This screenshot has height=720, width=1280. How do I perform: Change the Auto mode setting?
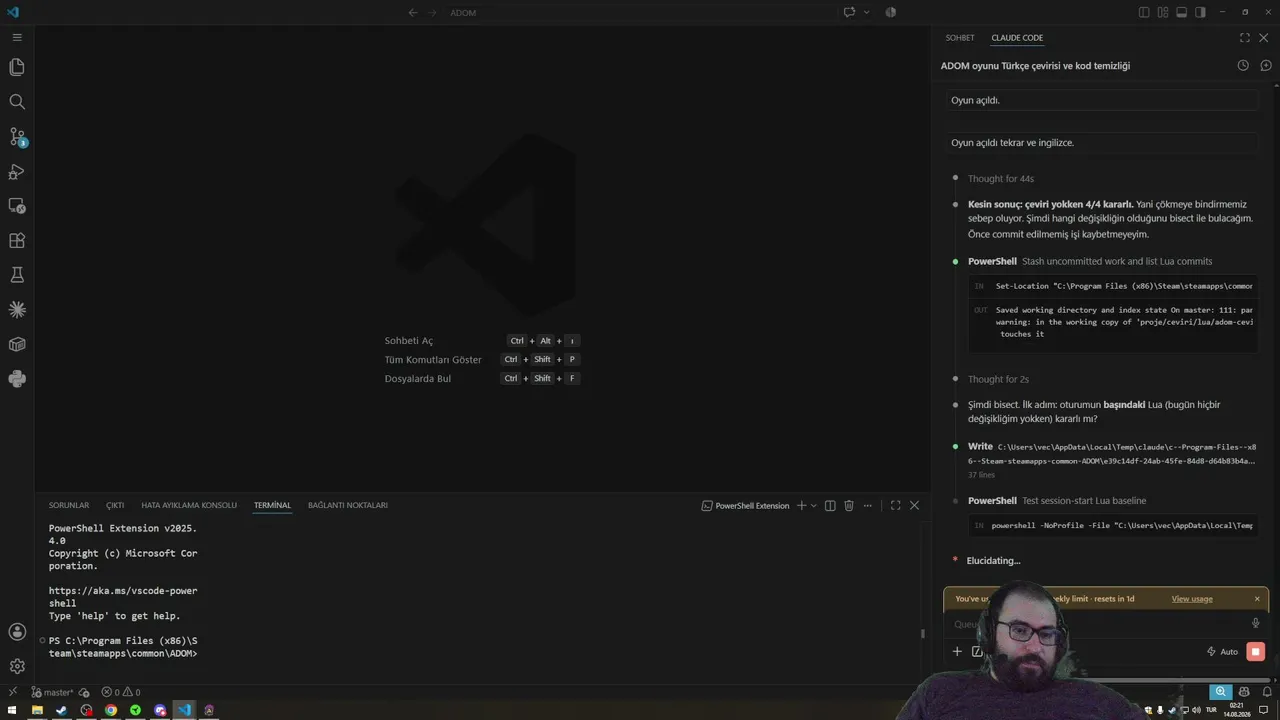(x=1222, y=652)
